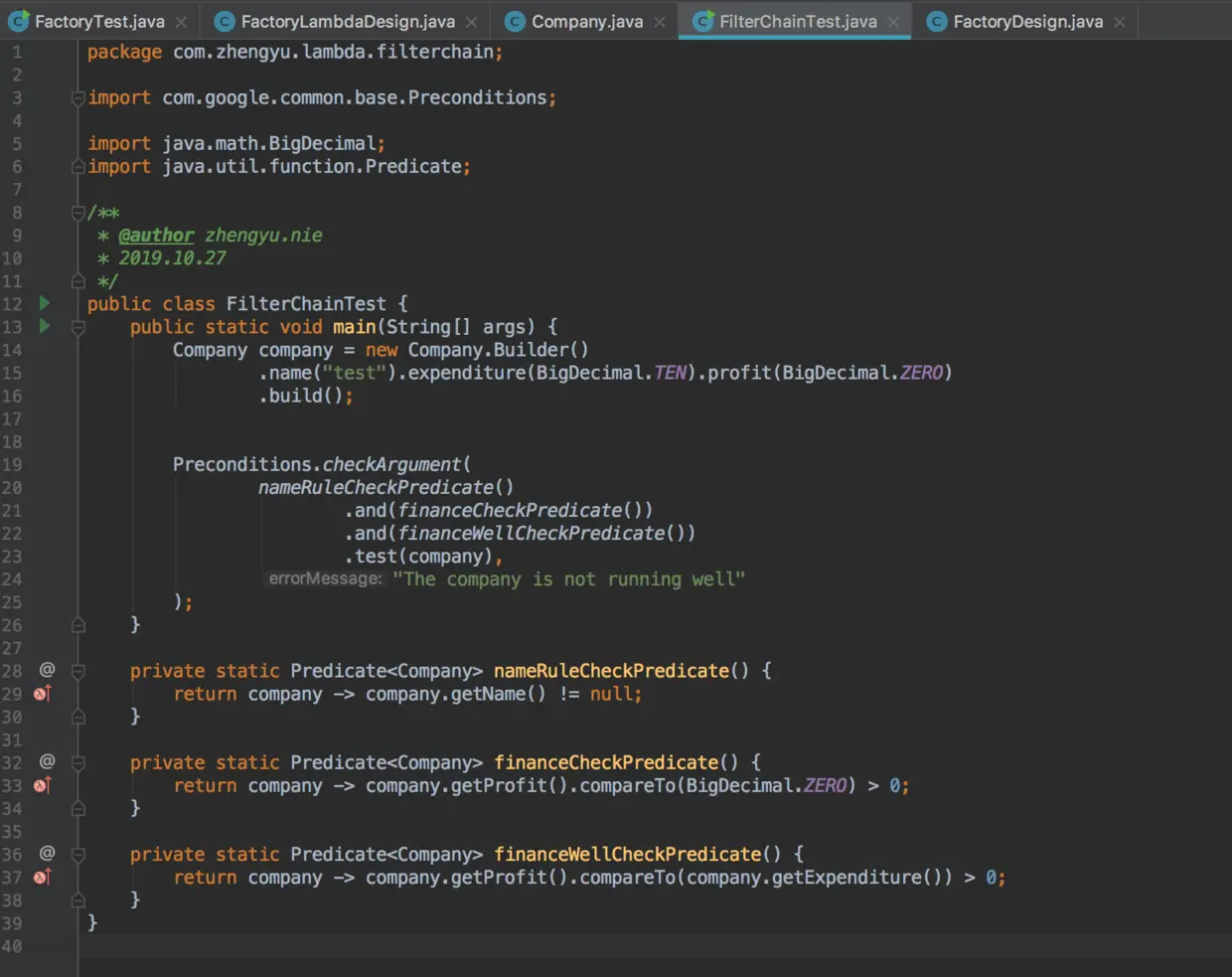
Task: Click the checkArgument method call
Action: coord(391,464)
